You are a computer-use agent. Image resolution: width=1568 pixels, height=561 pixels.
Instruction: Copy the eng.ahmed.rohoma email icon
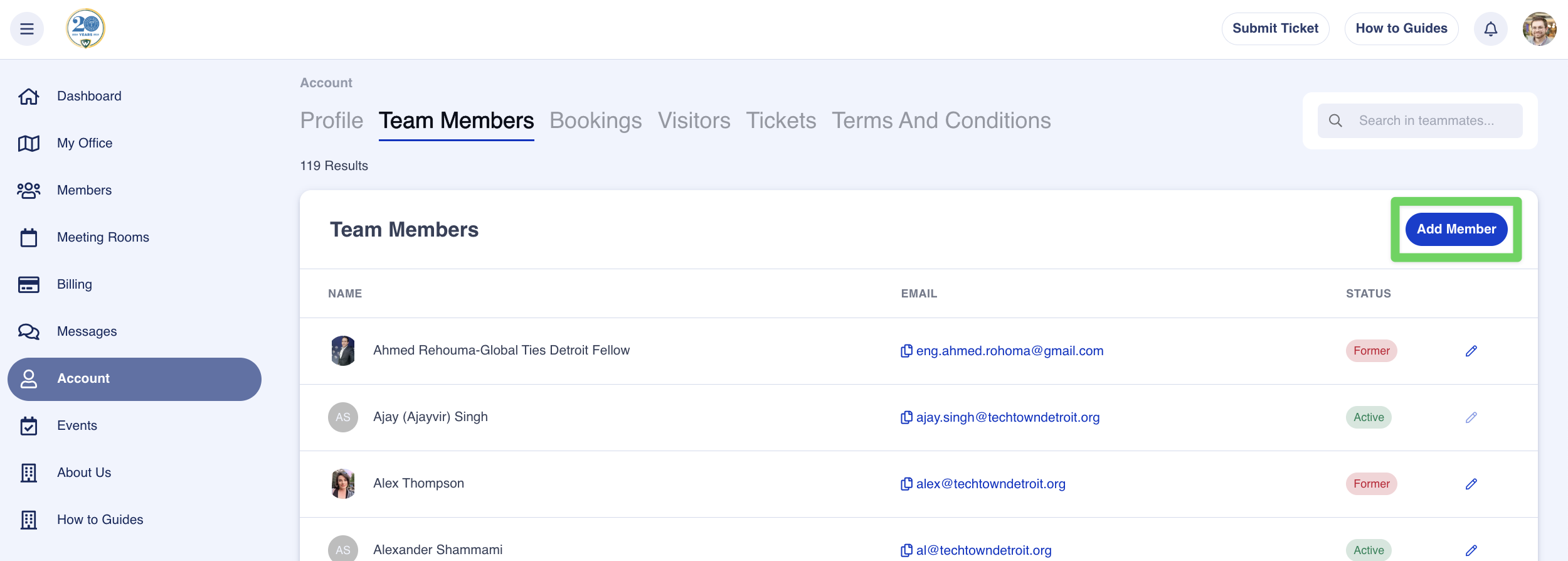[x=906, y=351]
